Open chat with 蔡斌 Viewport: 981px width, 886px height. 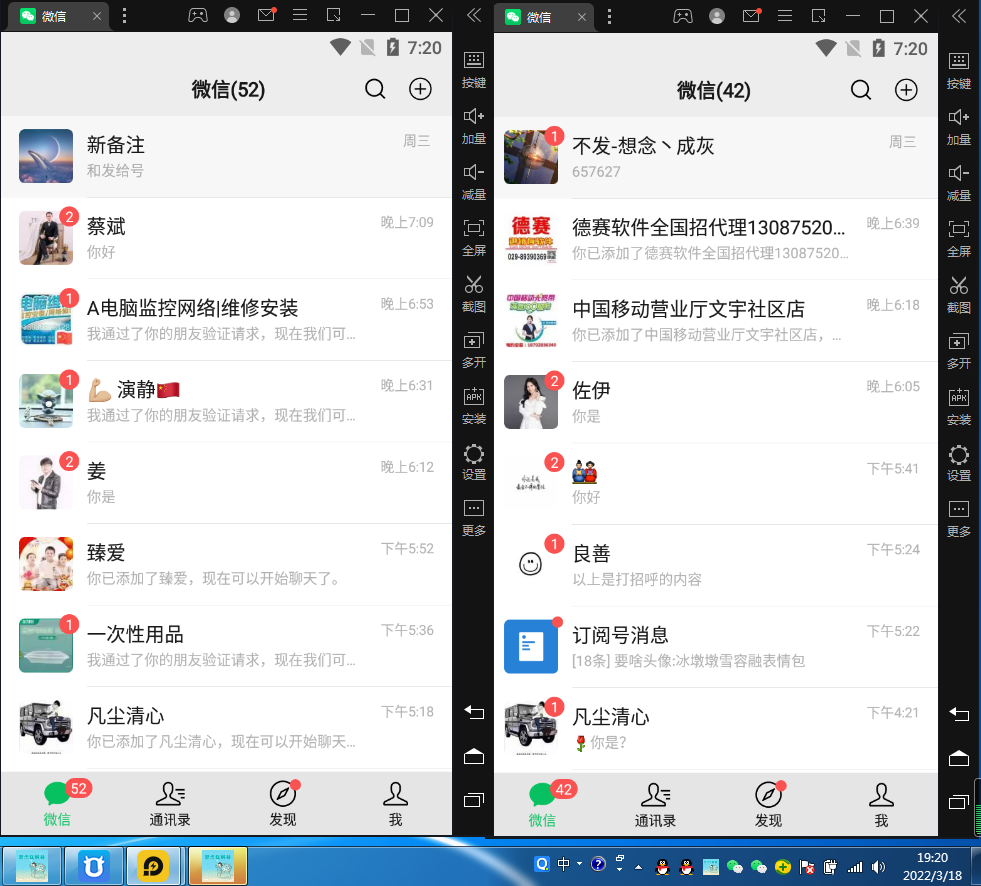point(226,238)
